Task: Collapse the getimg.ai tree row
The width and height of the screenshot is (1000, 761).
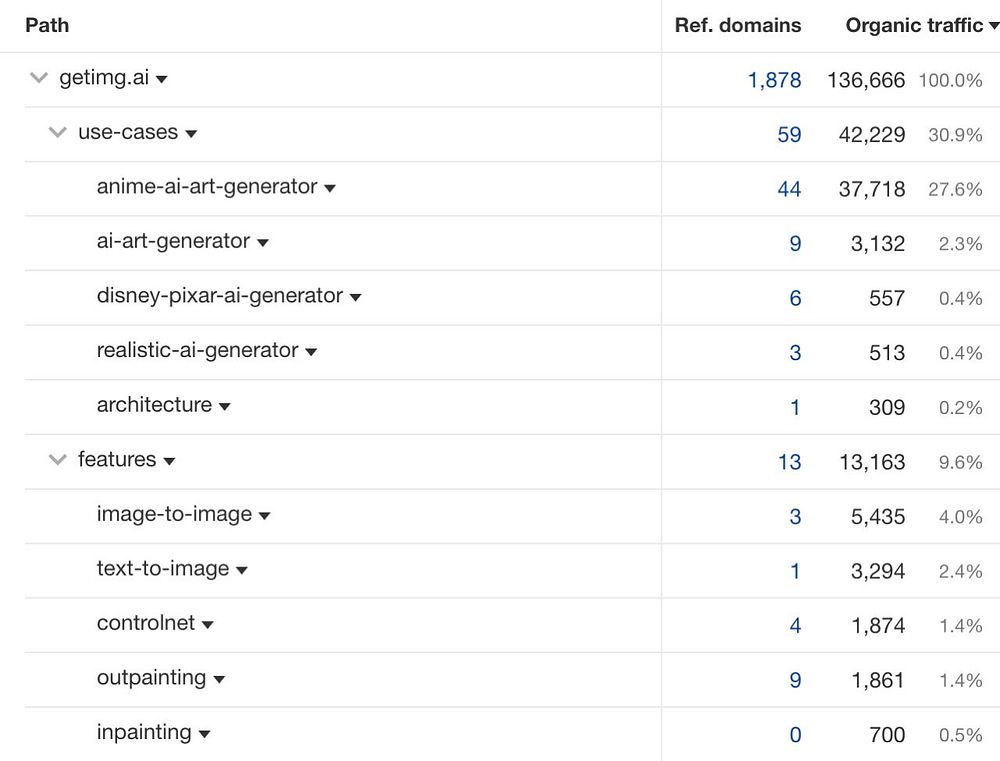Action: pos(39,78)
